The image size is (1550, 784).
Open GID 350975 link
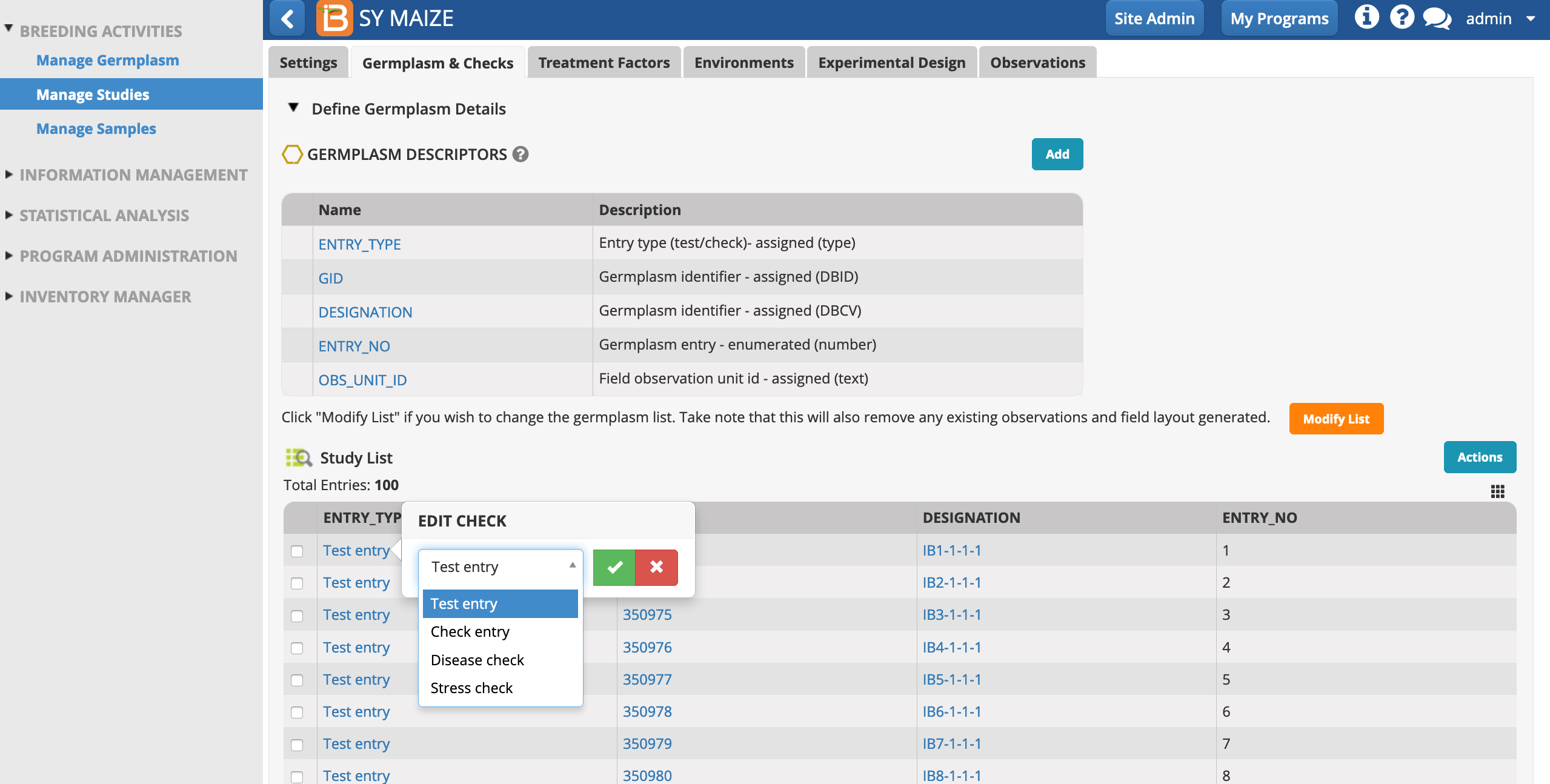(x=647, y=614)
